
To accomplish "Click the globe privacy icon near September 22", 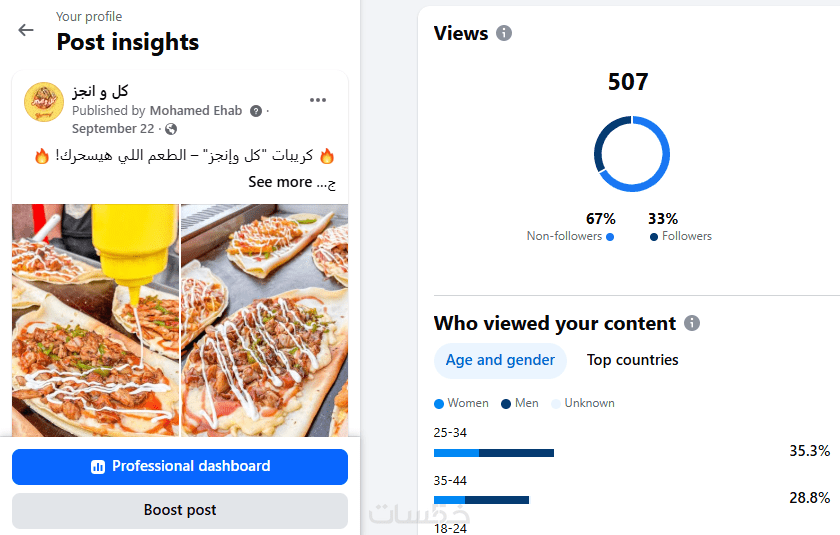I will pyautogui.click(x=171, y=129).
